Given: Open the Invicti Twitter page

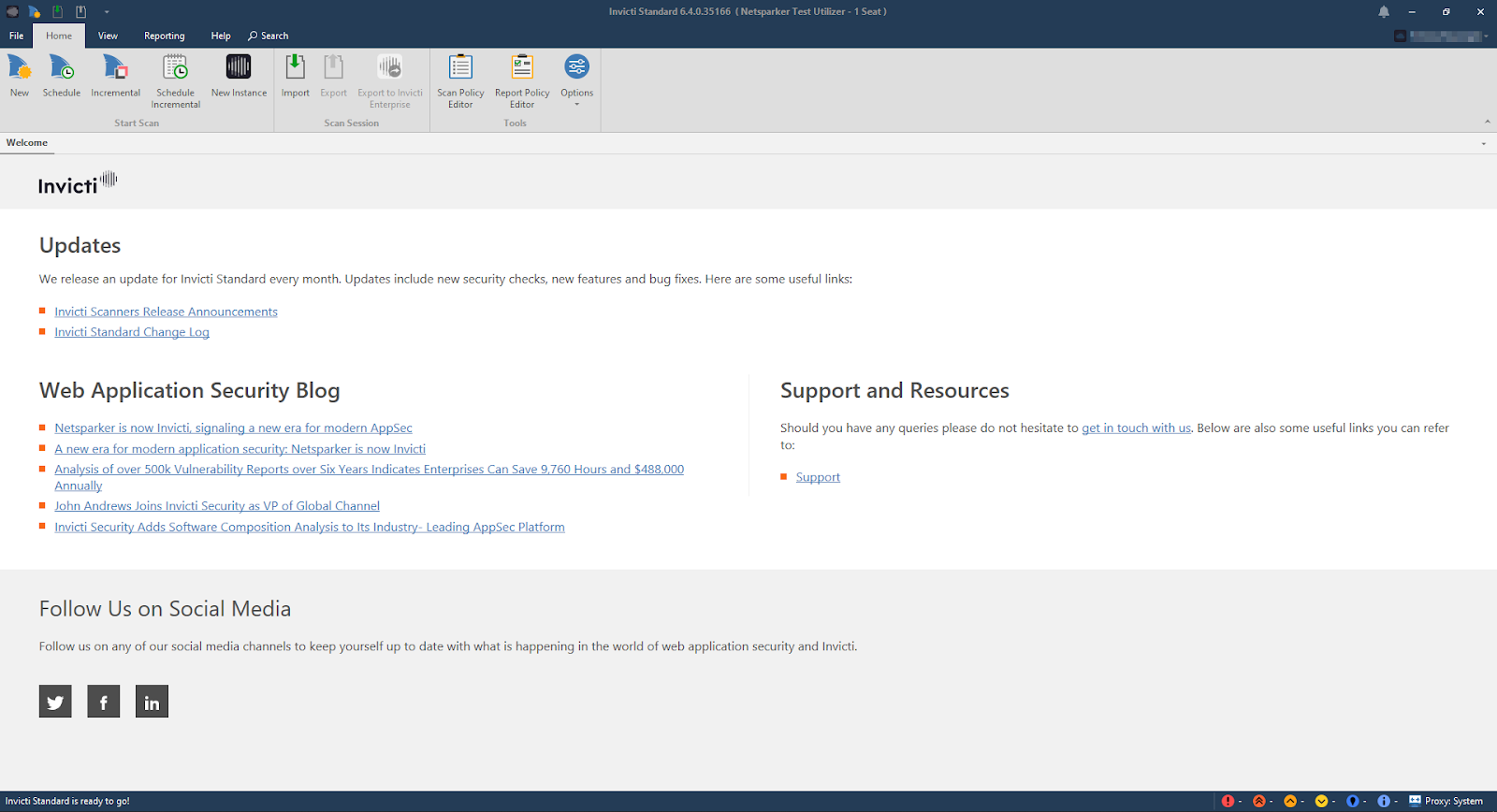Looking at the screenshot, I should [x=55, y=702].
